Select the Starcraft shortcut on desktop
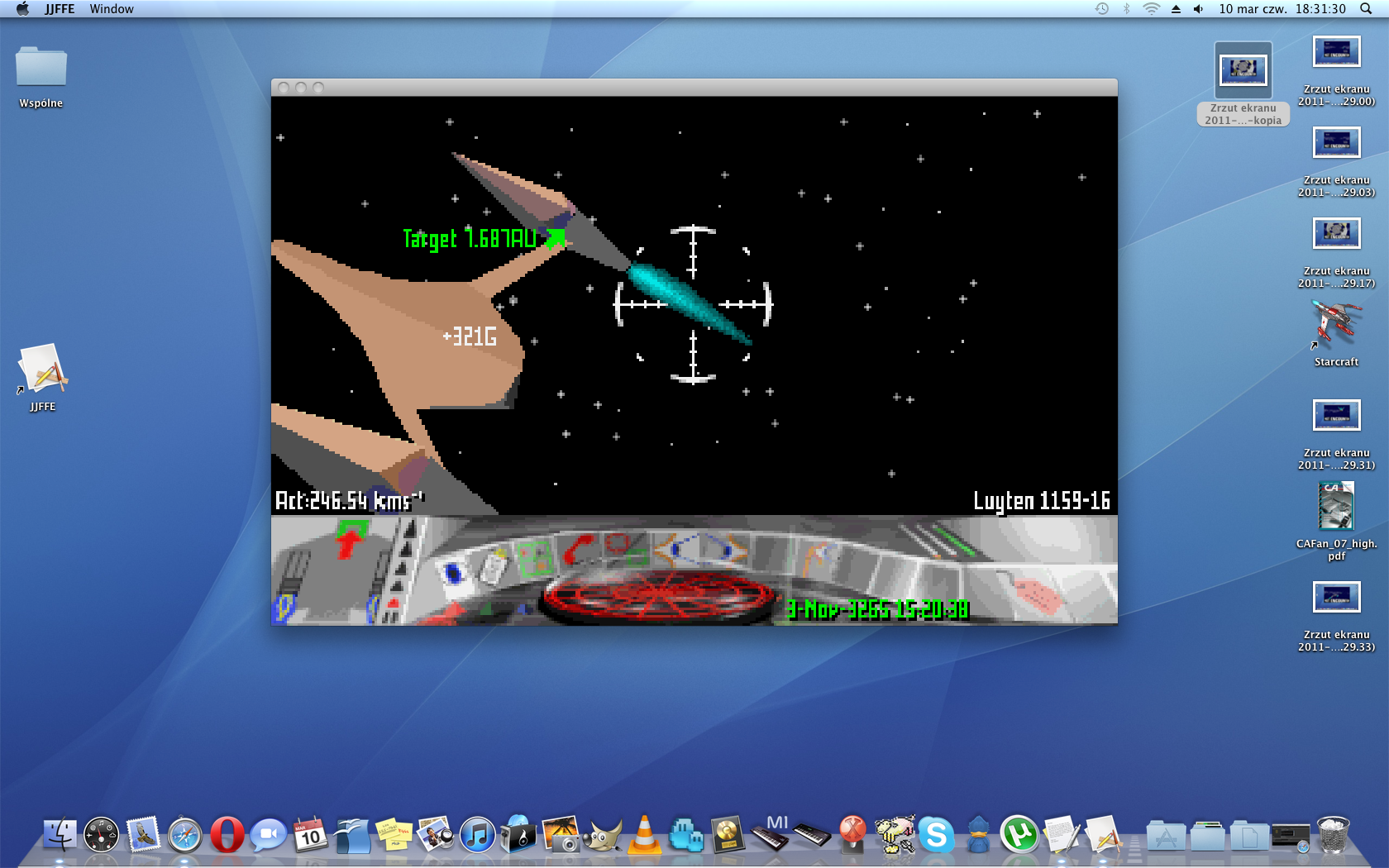Viewport: 1389px width, 868px height. pyautogui.click(x=1336, y=332)
